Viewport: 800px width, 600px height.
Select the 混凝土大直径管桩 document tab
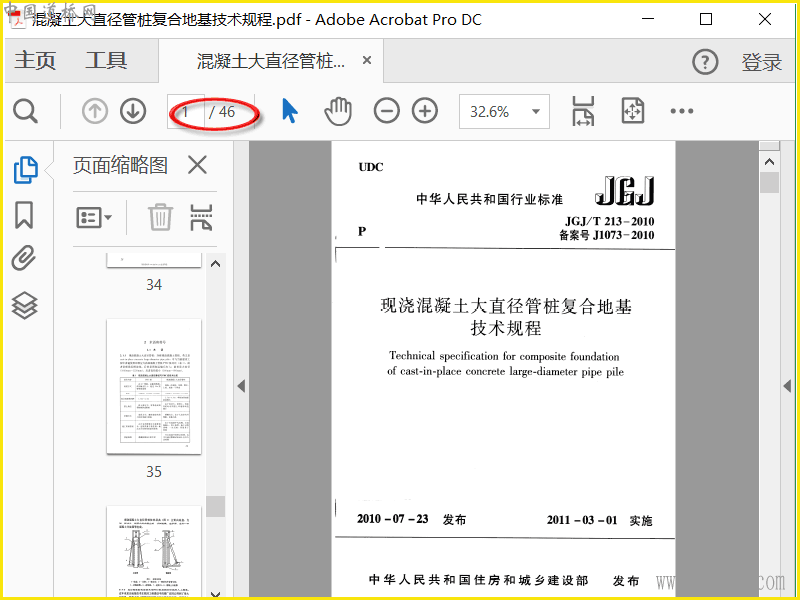(x=270, y=61)
